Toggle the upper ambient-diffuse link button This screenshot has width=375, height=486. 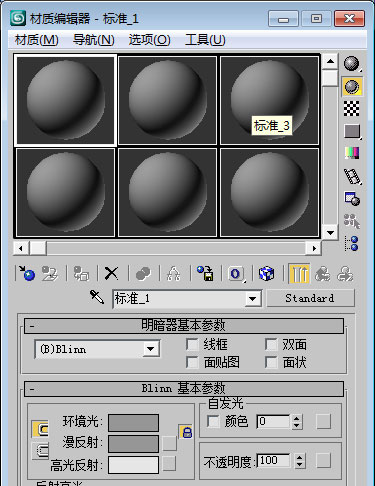(40, 429)
